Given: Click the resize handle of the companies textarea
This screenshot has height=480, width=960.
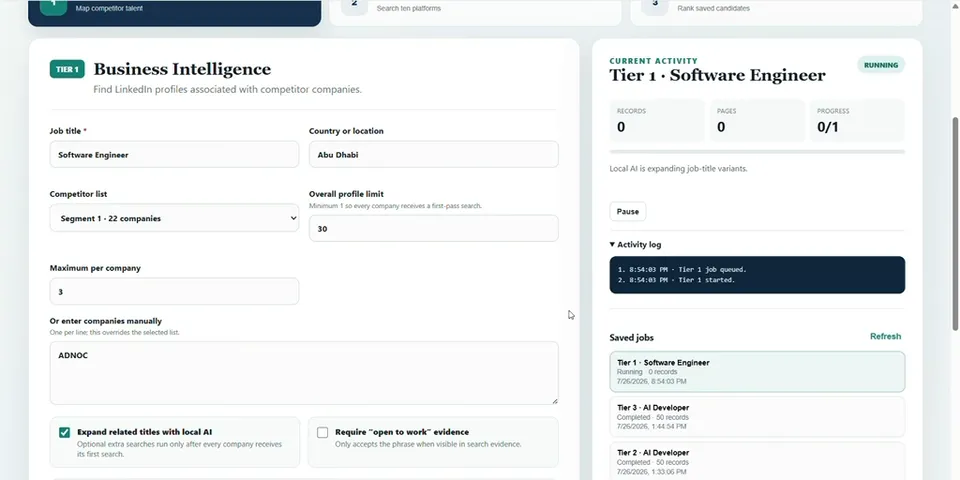Looking at the screenshot, I should coord(555,401).
